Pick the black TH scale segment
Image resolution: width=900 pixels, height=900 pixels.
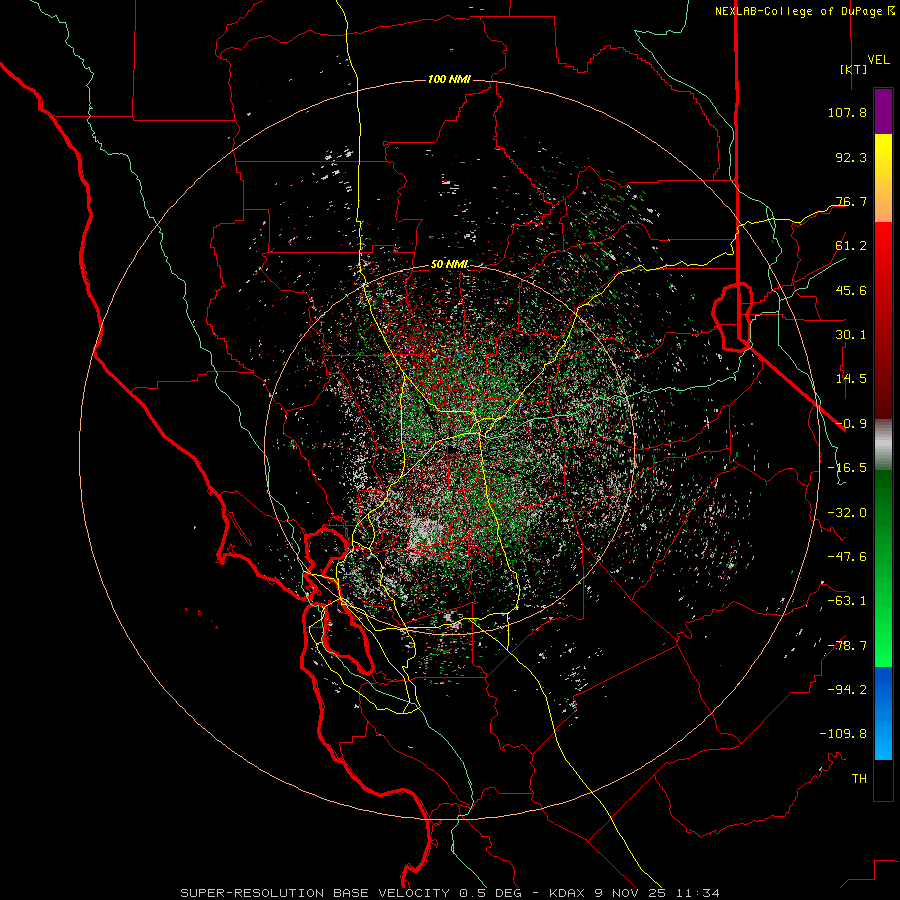point(883,780)
